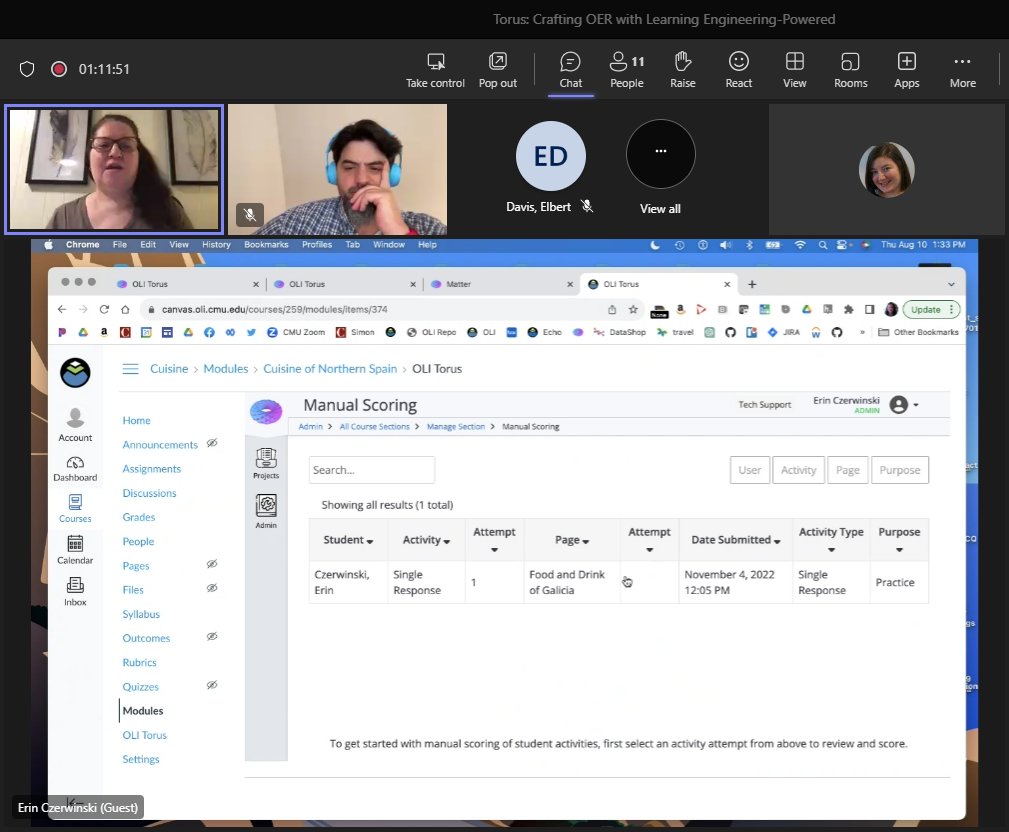Open the Chrome History menu

click(x=216, y=245)
